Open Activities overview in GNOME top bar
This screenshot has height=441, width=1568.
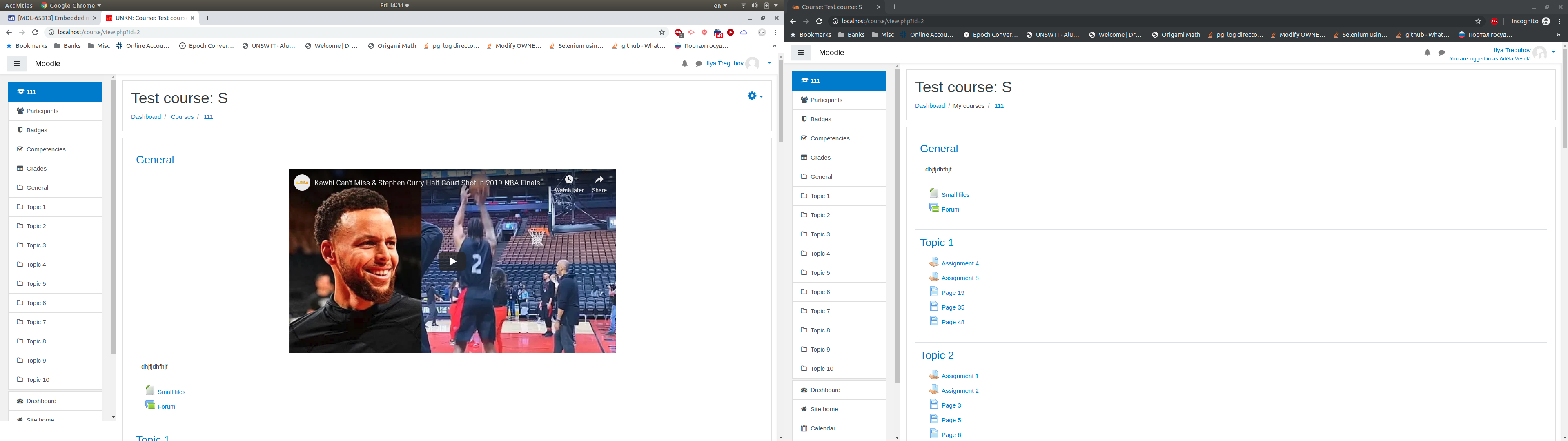[x=19, y=5]
